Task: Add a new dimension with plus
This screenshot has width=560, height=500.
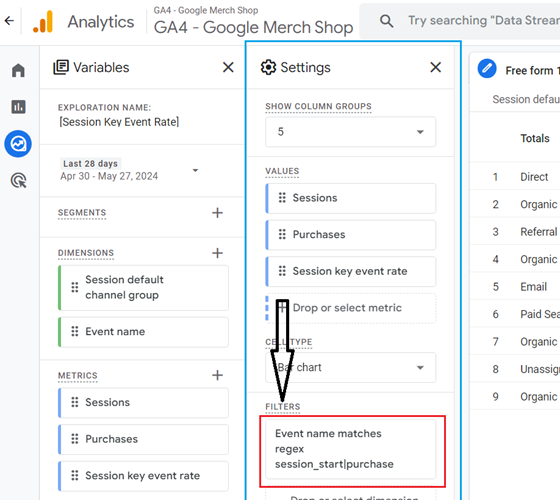Action: click(x=217, y=253)
